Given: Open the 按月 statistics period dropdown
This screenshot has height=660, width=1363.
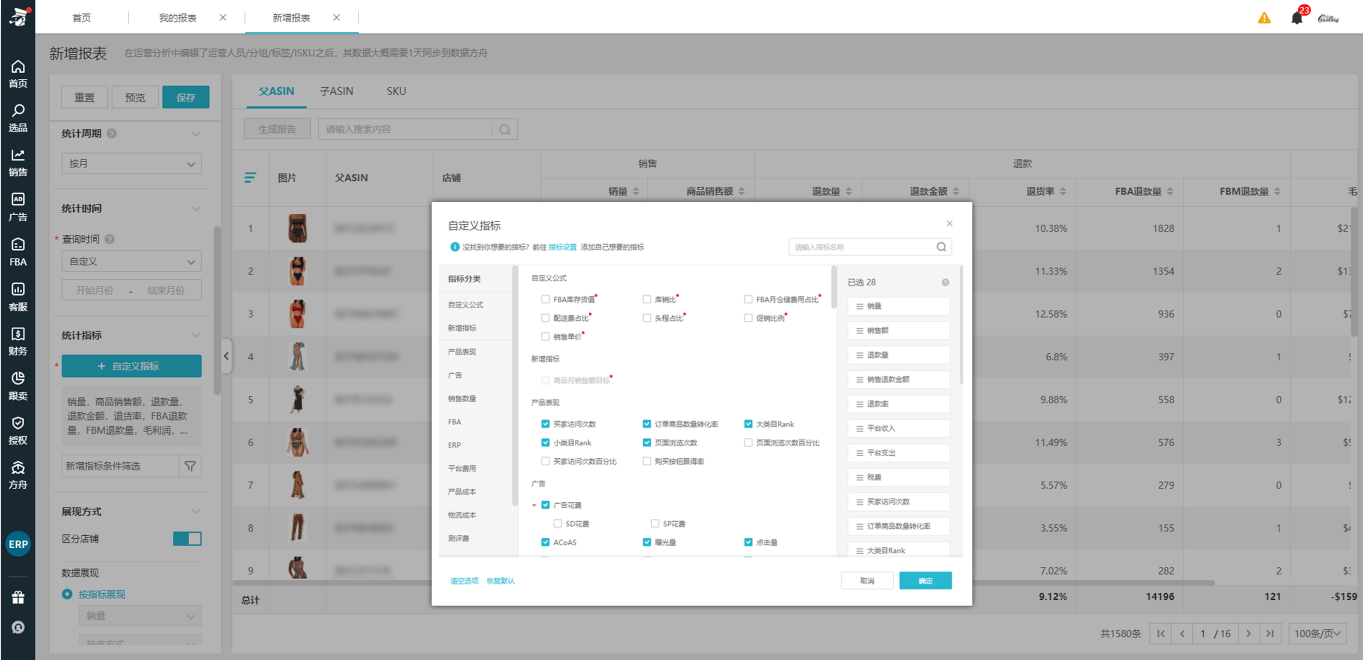Looking at the screenshot, I should pyautogui.click(x=131, y=163).
